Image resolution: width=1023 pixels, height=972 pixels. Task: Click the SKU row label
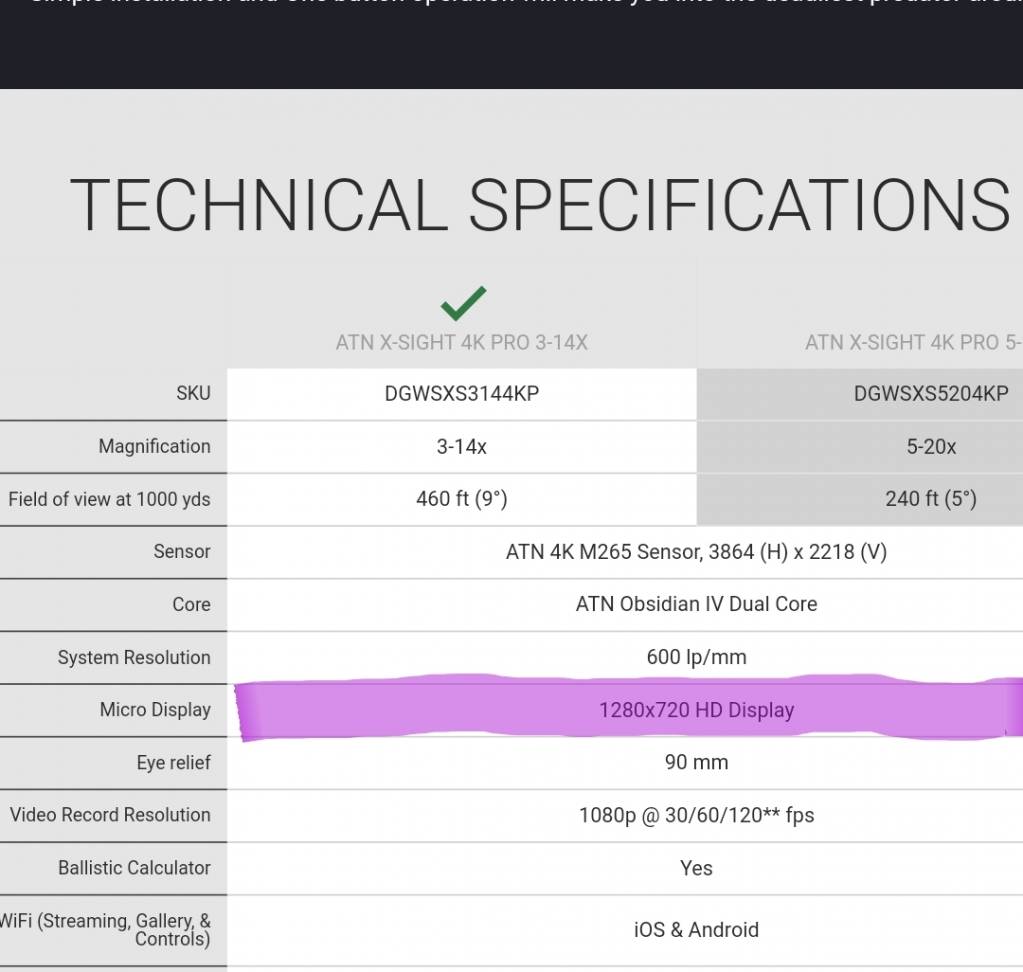pos(193,393)
